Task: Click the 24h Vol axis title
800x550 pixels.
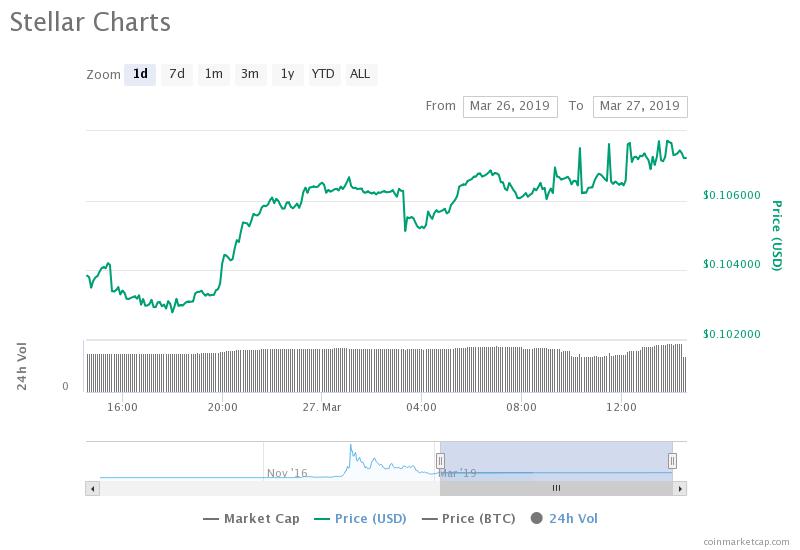Action: (22, 366)
